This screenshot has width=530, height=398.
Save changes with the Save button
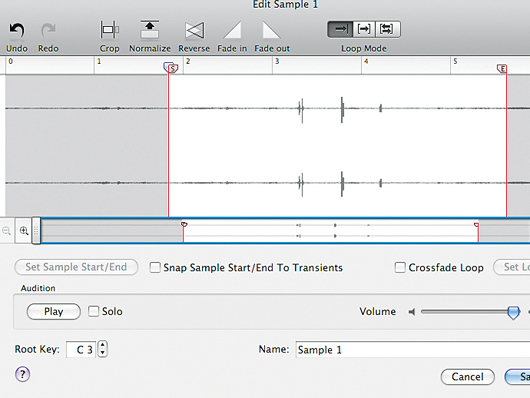[x=517, y=377]
